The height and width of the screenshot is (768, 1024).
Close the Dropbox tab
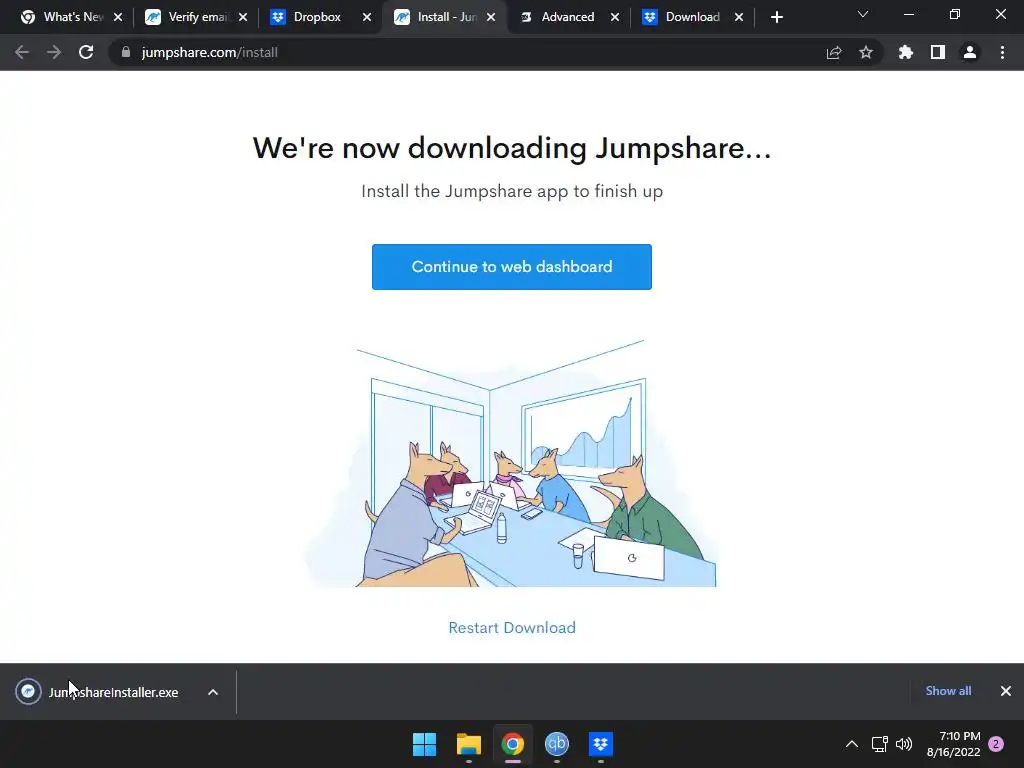pyautogui.click(x=367, y=17)
